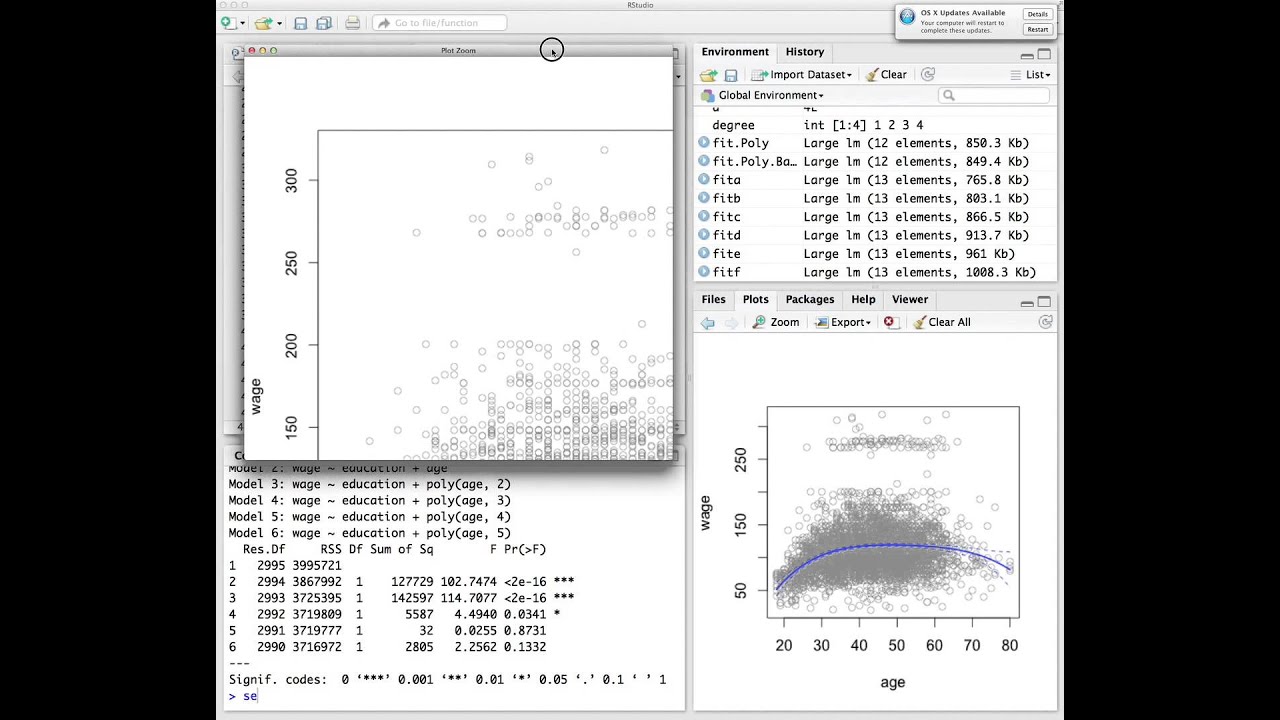Image resolution: width=1280 pixels, height=720 pixels.
Task: Expand the fit.Poly object
Action: point(704,143)
